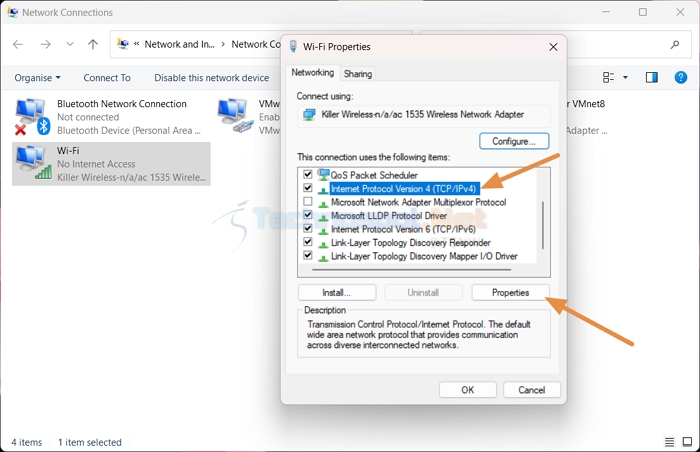
Task: Click the control panel icon in address bar
Action: coord(123,44)
